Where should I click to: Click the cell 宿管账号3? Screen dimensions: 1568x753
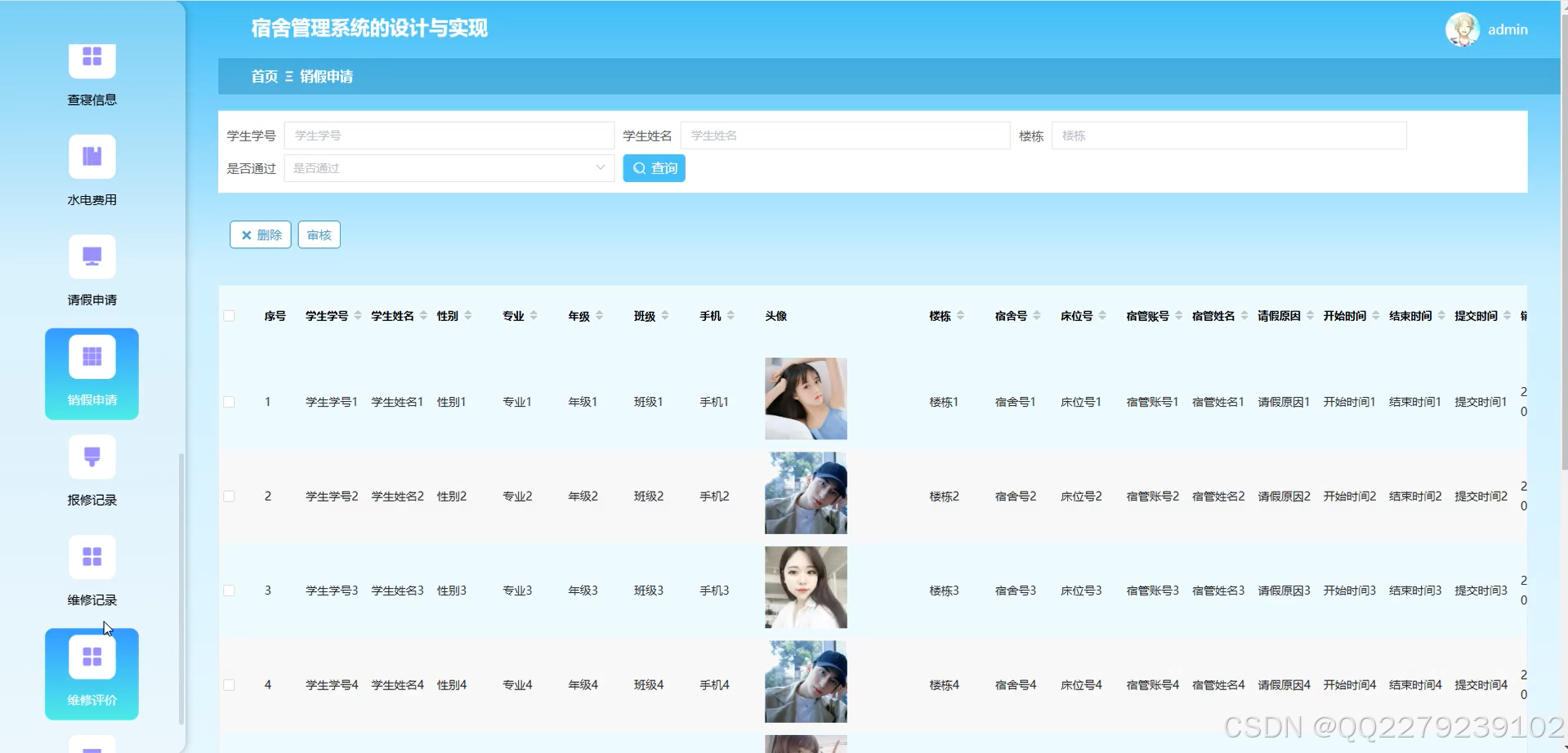[x=1153, y=590]
